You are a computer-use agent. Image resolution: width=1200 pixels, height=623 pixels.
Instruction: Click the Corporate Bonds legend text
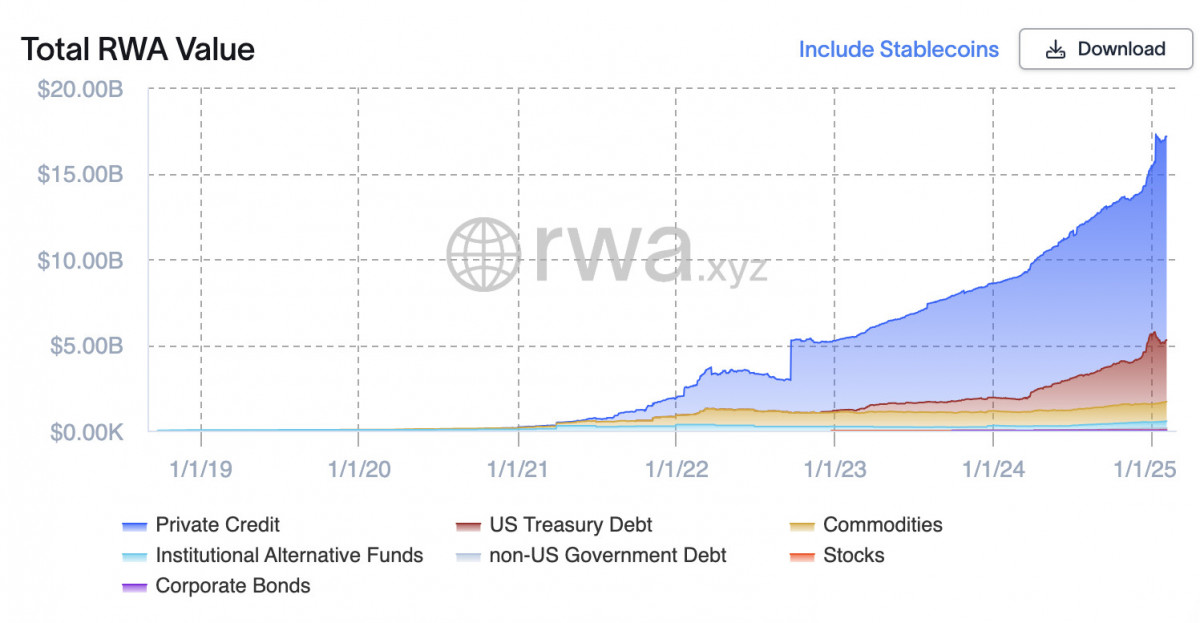pyautogui.click(x=233, y=586)
